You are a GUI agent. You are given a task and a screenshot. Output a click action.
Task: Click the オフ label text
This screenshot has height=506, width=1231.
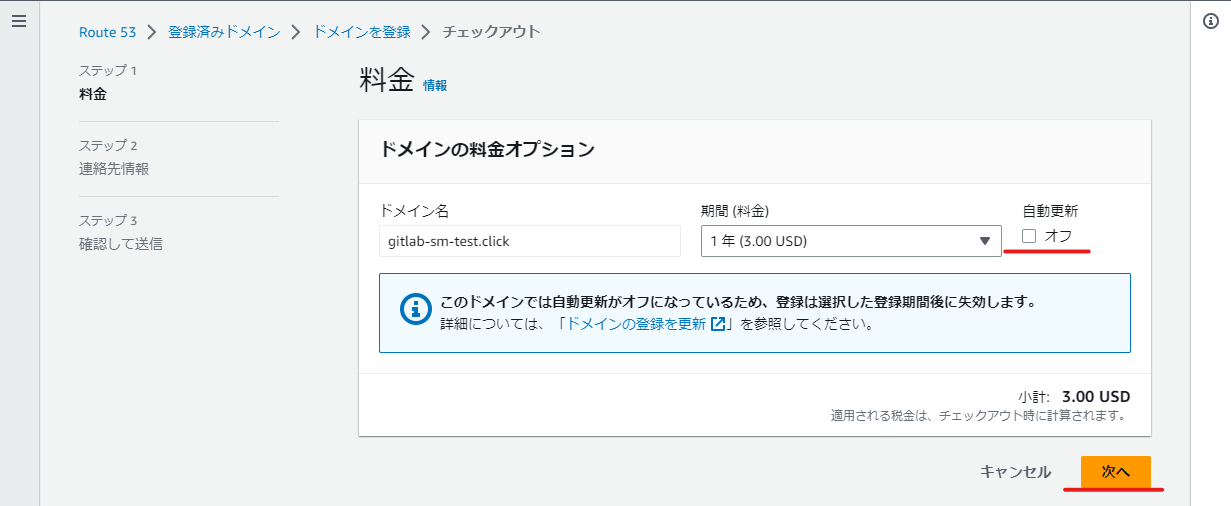(1058, 236)
